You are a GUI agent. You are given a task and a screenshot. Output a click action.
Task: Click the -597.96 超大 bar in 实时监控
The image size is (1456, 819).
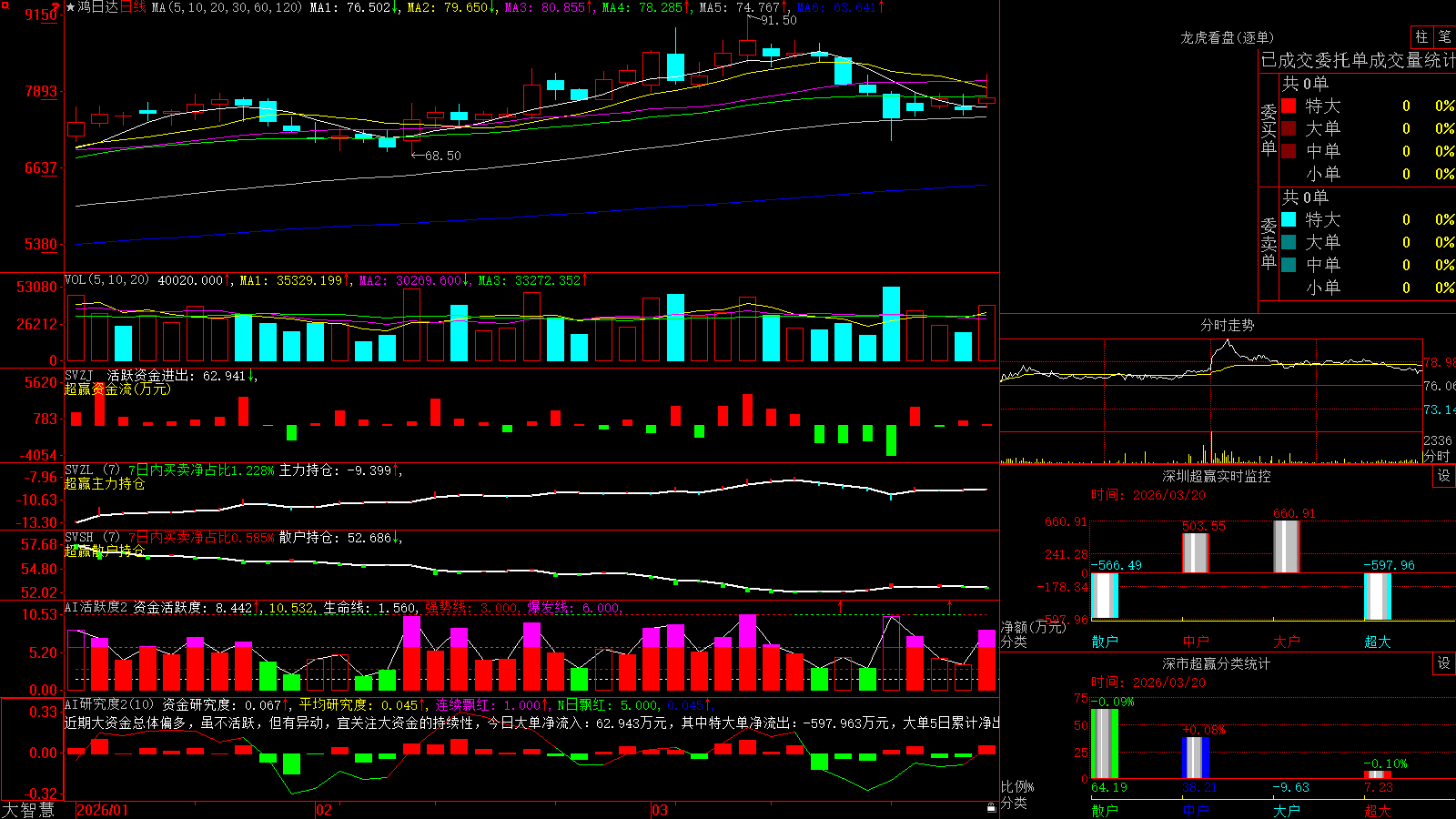pos(1378,597)
